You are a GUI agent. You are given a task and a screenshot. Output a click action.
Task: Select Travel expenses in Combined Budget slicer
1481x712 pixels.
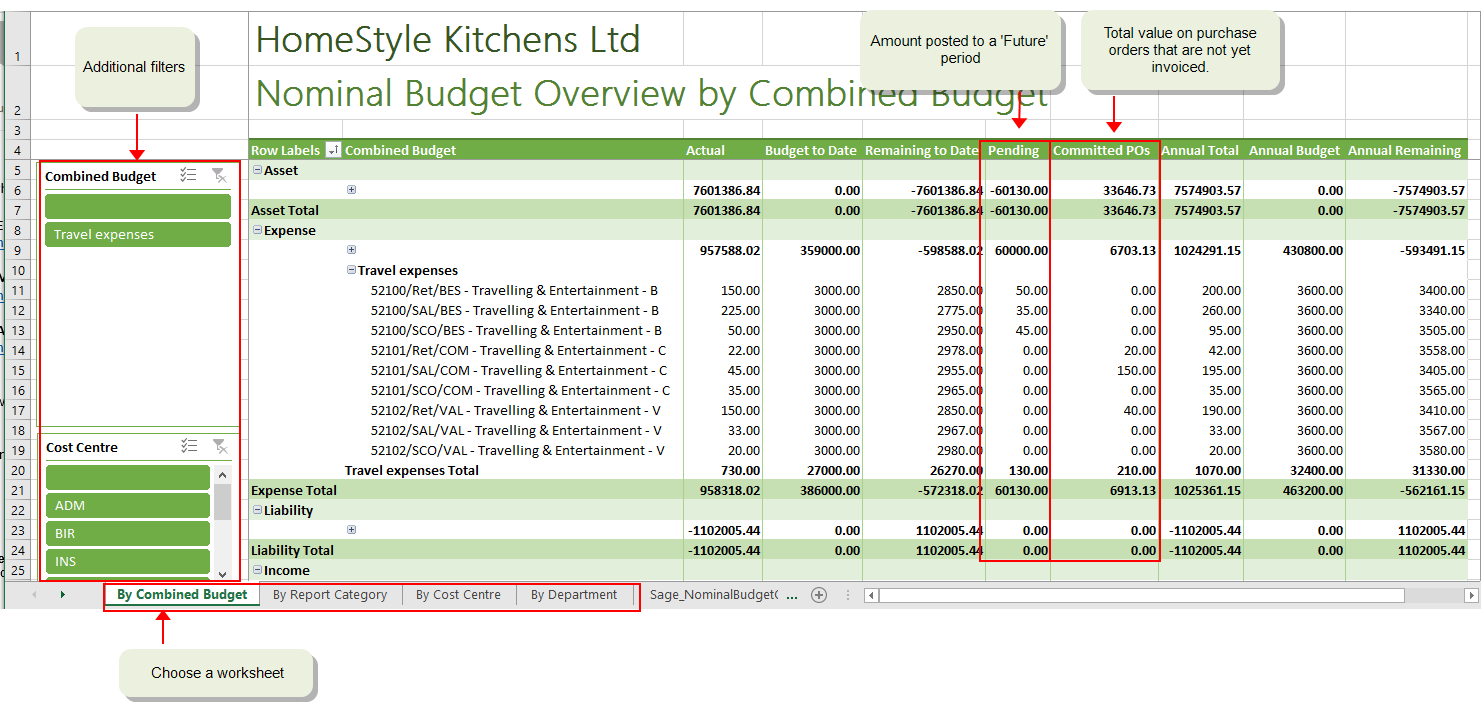pyautogui.click(x=138, y=234)
